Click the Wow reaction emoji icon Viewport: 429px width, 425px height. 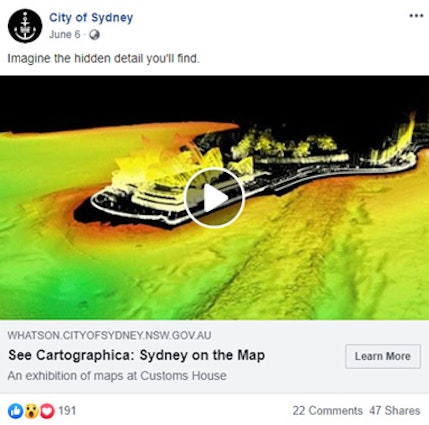click(x=31, y=411)
